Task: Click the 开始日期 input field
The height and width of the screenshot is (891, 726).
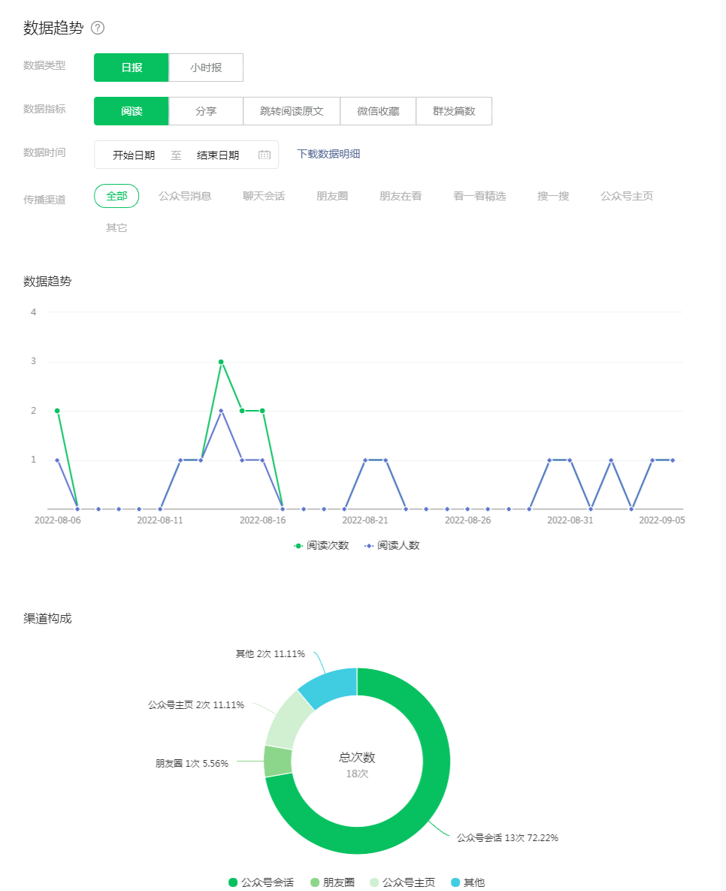Action: pos(133,155)
